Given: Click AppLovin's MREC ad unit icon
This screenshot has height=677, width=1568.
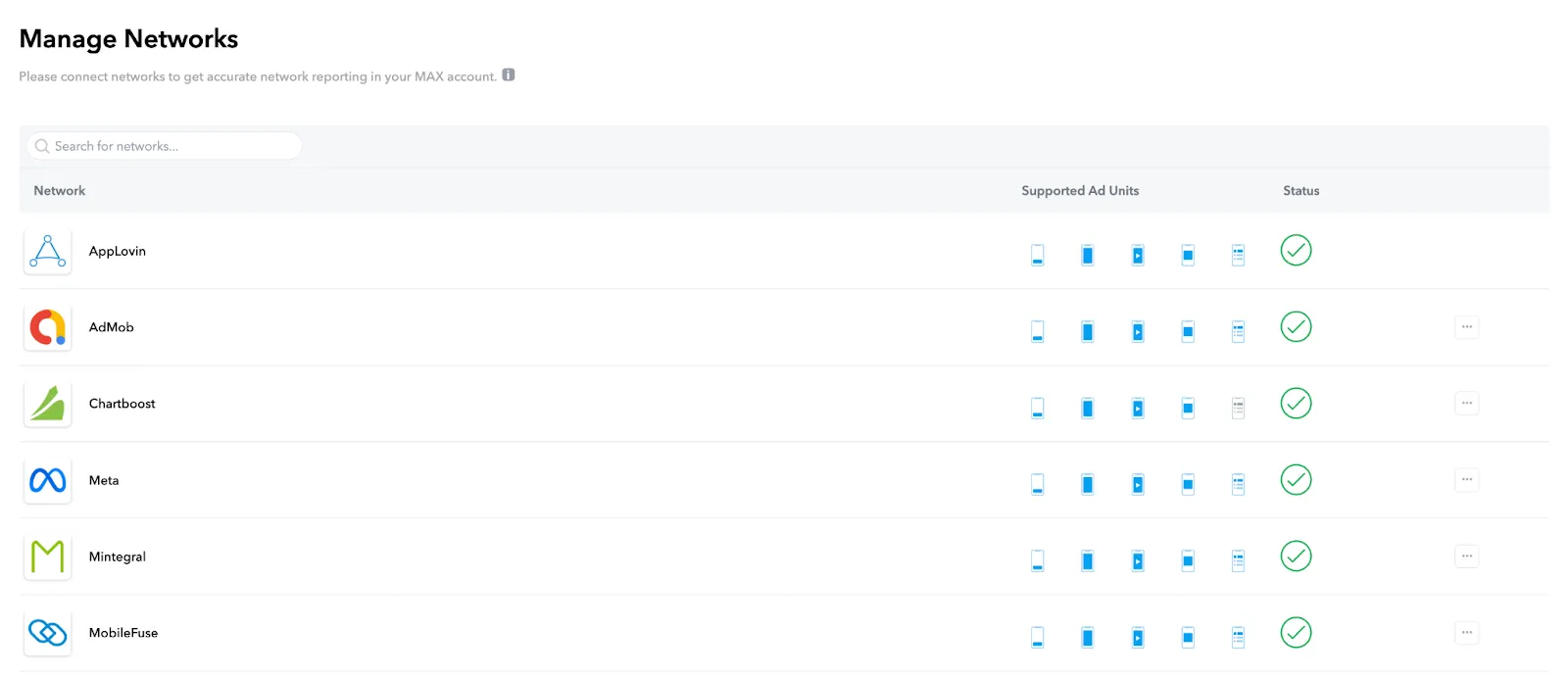Looking at the screenshot, I should [x=1187, y=255].
